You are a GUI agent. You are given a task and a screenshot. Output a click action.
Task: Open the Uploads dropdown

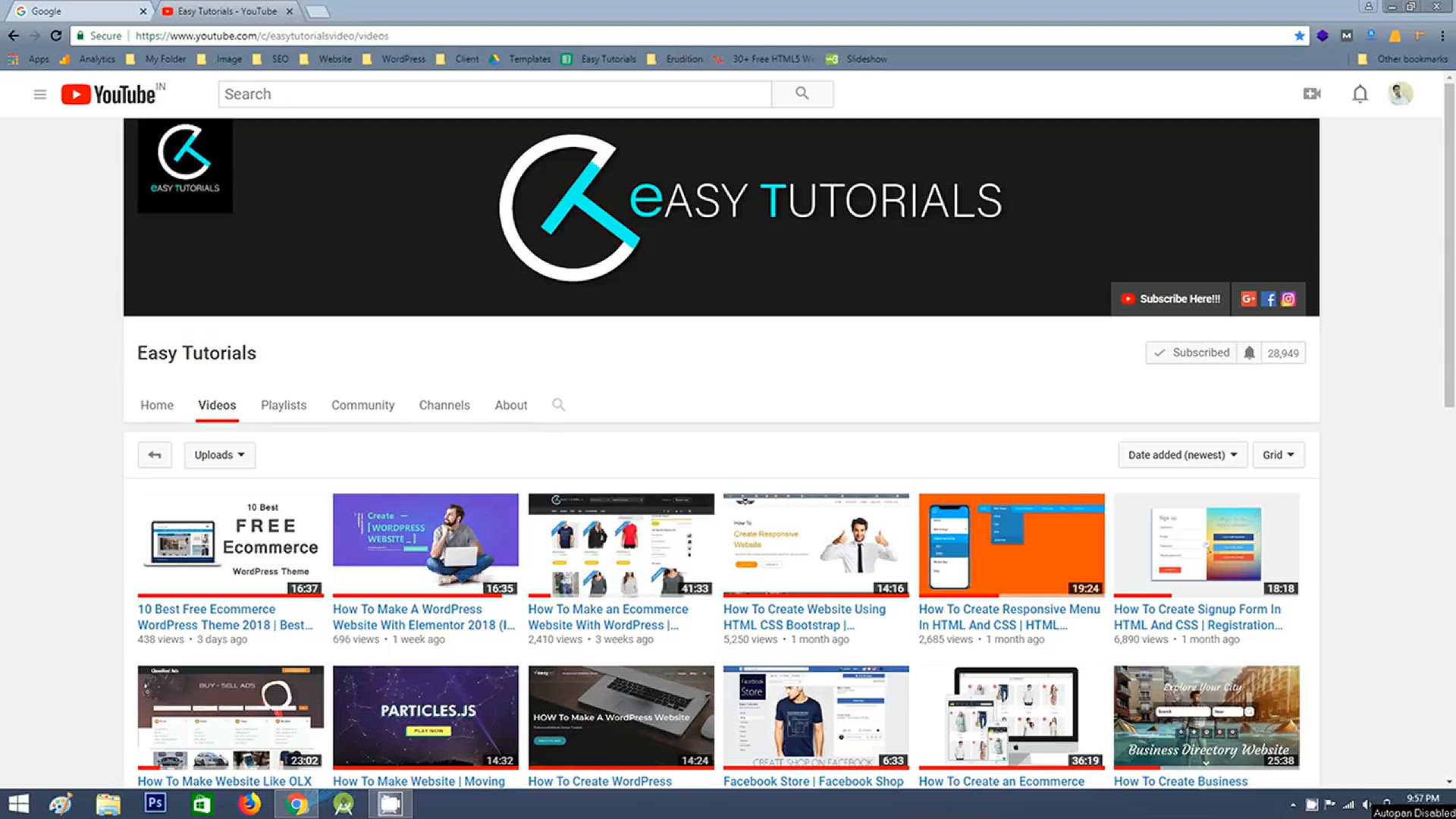point(220,455)
